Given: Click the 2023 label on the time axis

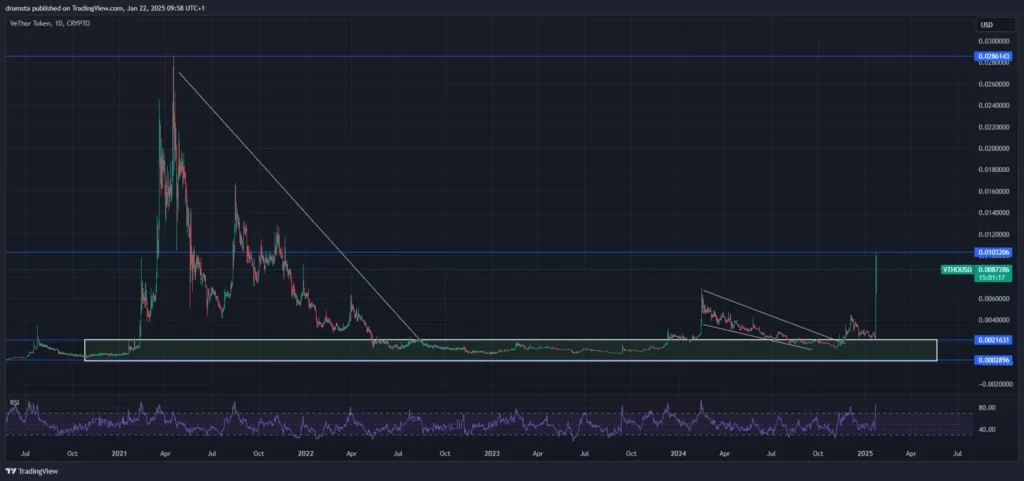Looking at the screenshot, I should [492, 452].
